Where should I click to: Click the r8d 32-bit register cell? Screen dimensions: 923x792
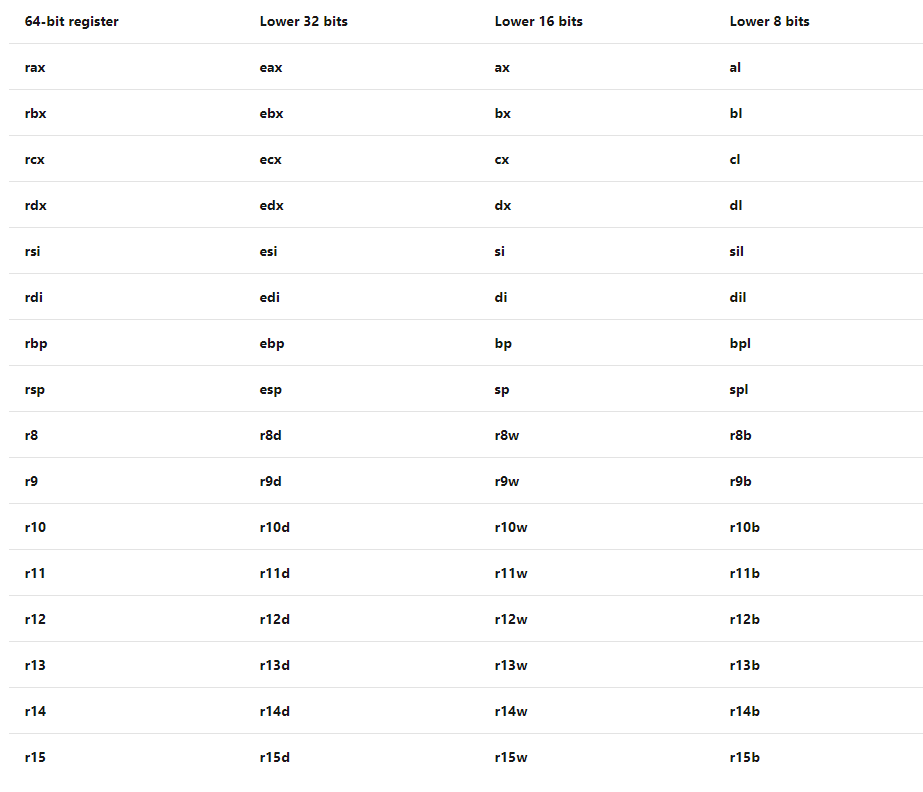point(271,435)
